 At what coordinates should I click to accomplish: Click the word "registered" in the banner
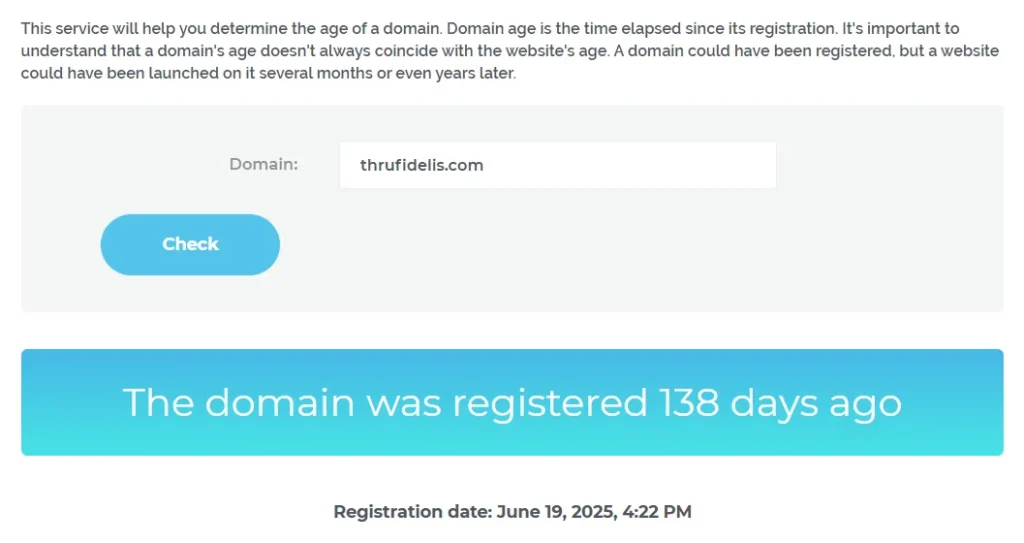coord(549,402)
